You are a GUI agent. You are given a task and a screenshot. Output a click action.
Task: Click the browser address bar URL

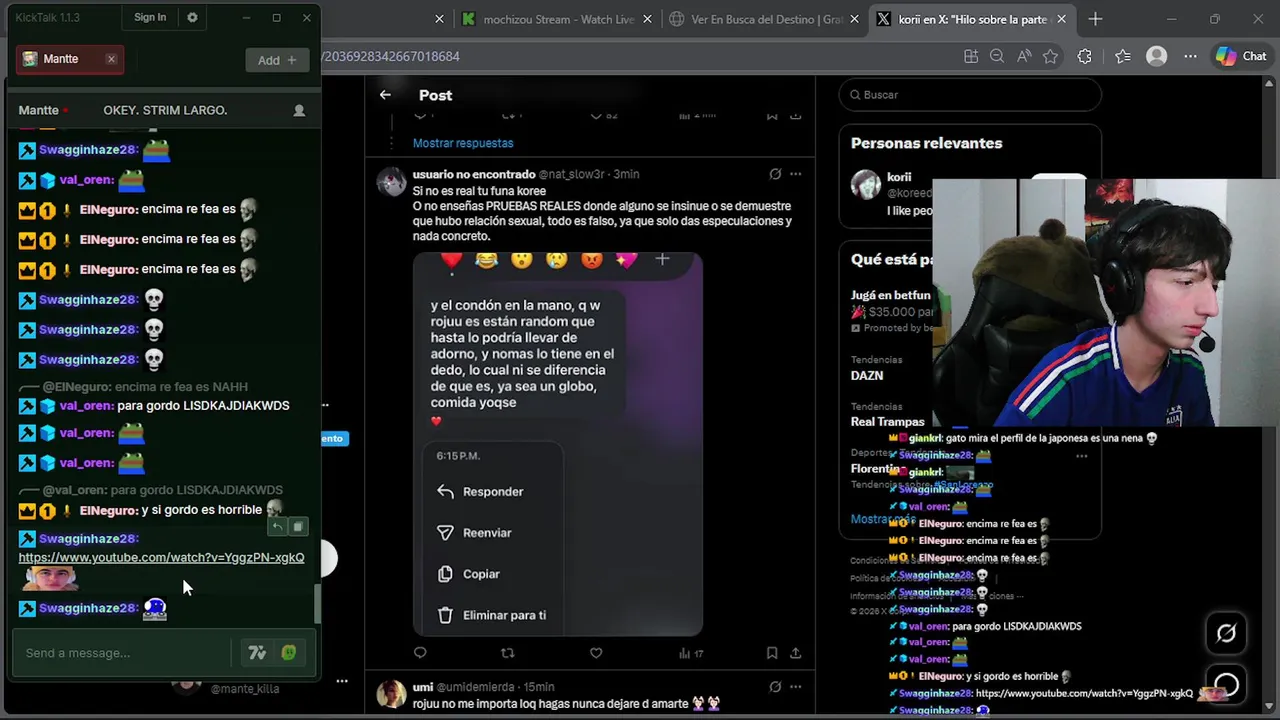coord(390,57)
